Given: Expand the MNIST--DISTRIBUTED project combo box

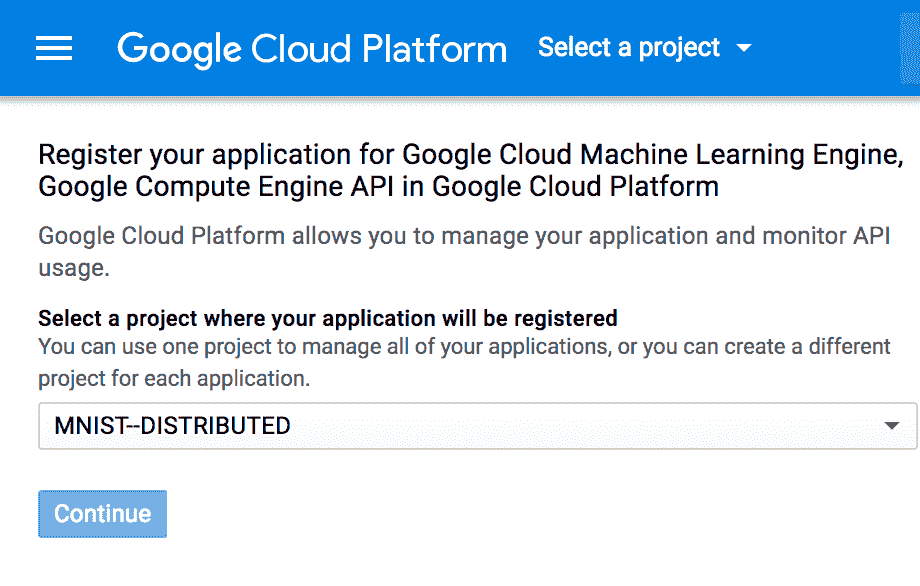Looking at the screenshot, I should (478, 426).
